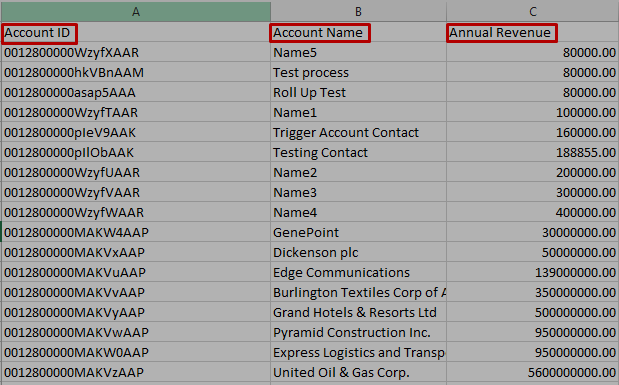This screenshot has height=385, width=619.
Task: Click the 188855.00 revenue cell
Action: click(x=533, y=152)
